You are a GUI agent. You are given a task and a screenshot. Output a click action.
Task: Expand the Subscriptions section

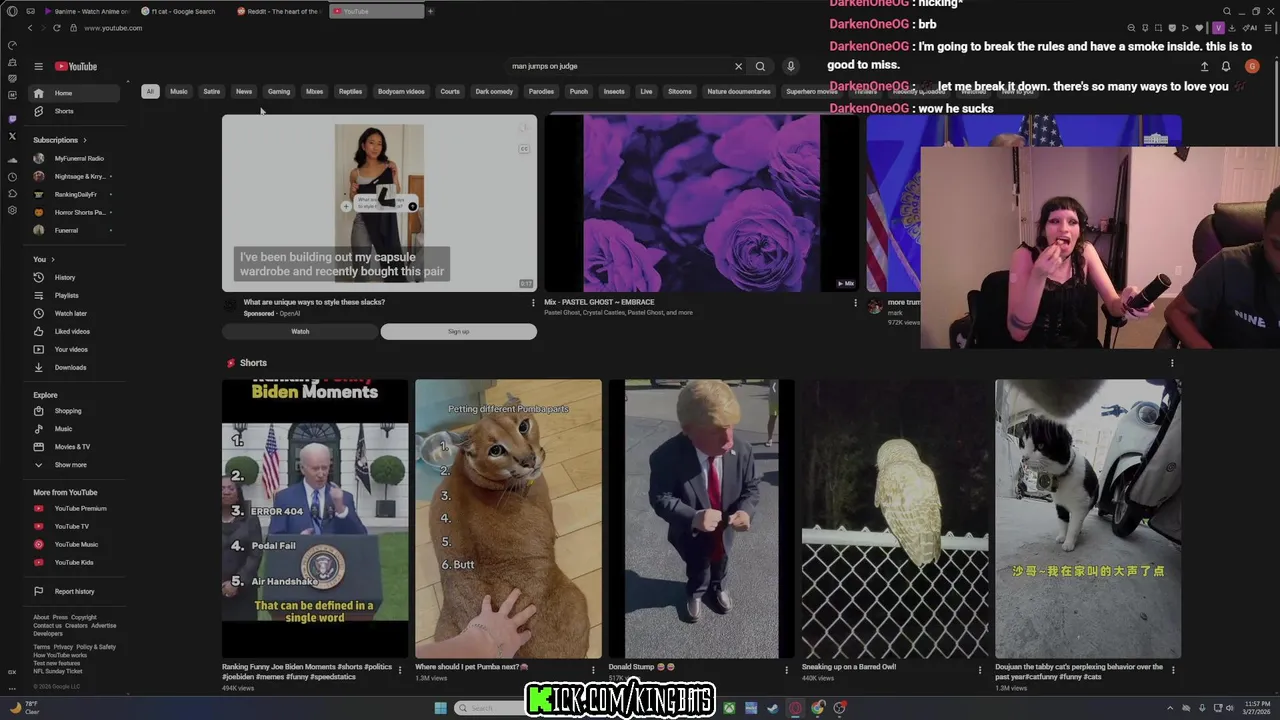coord(60,140)
